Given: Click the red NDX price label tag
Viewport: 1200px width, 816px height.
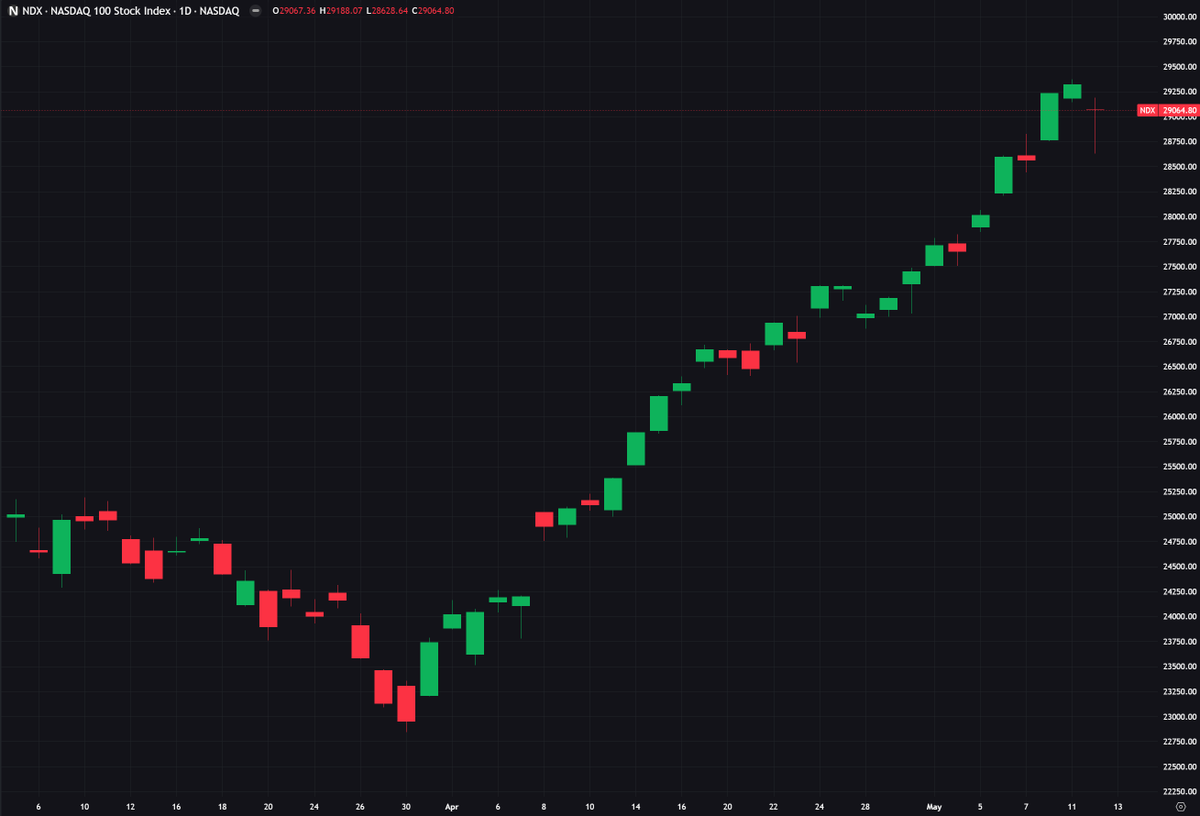Looking at the screenshot, I should 1147,110.
